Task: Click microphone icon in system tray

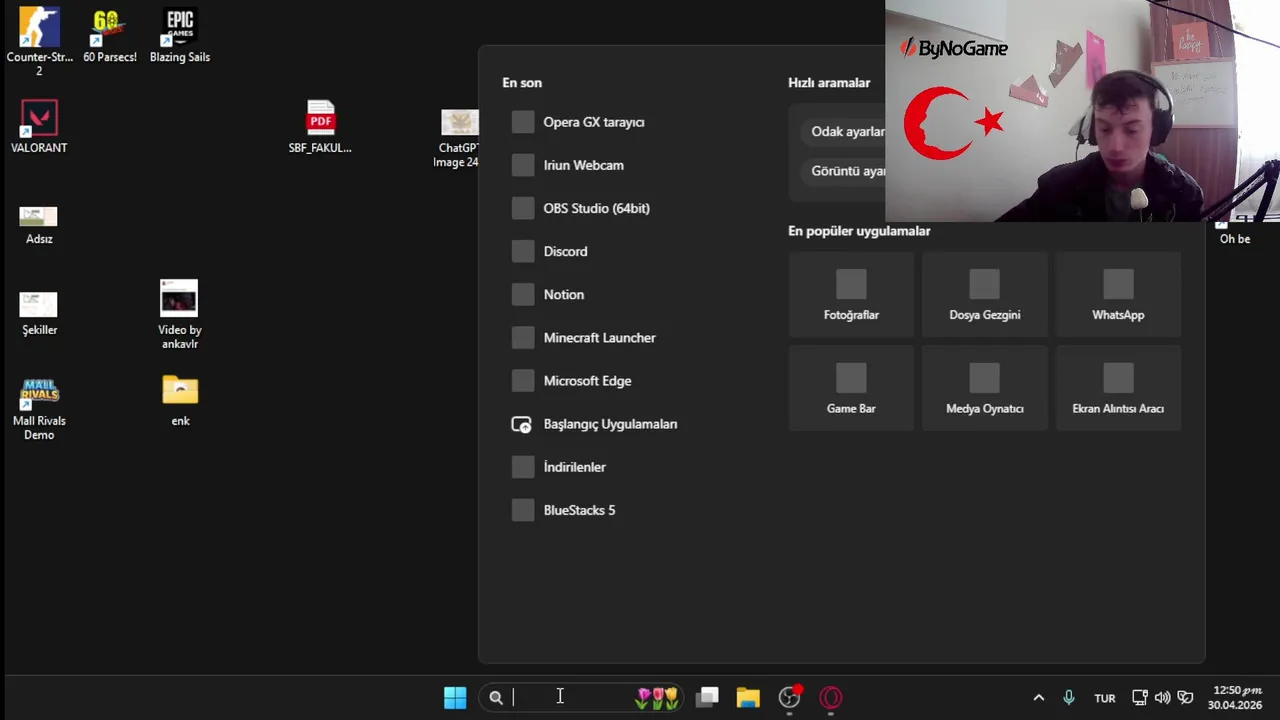Action: coord(1069,698)
